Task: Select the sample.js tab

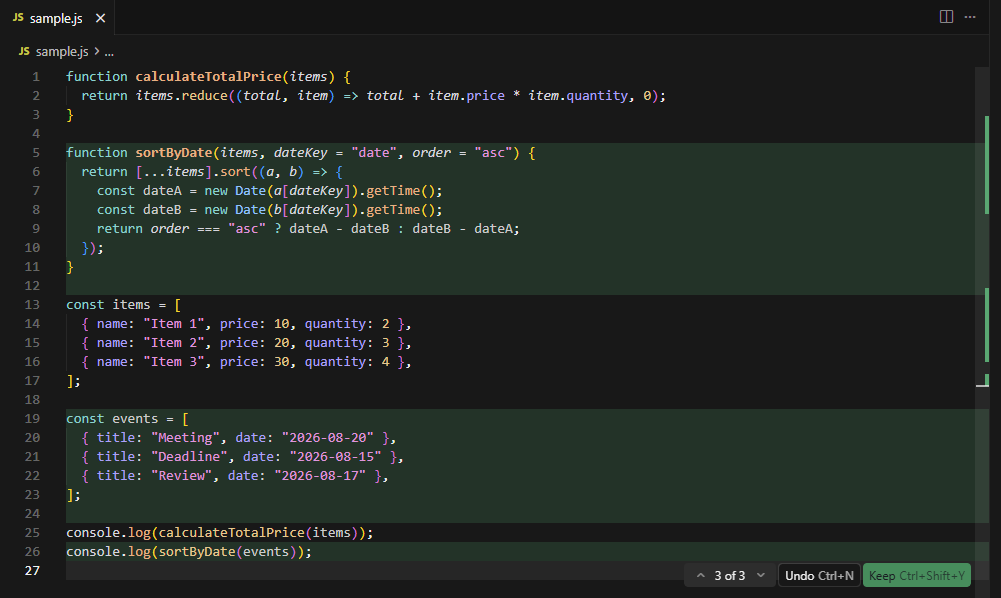Action: (x=57, y=18)
